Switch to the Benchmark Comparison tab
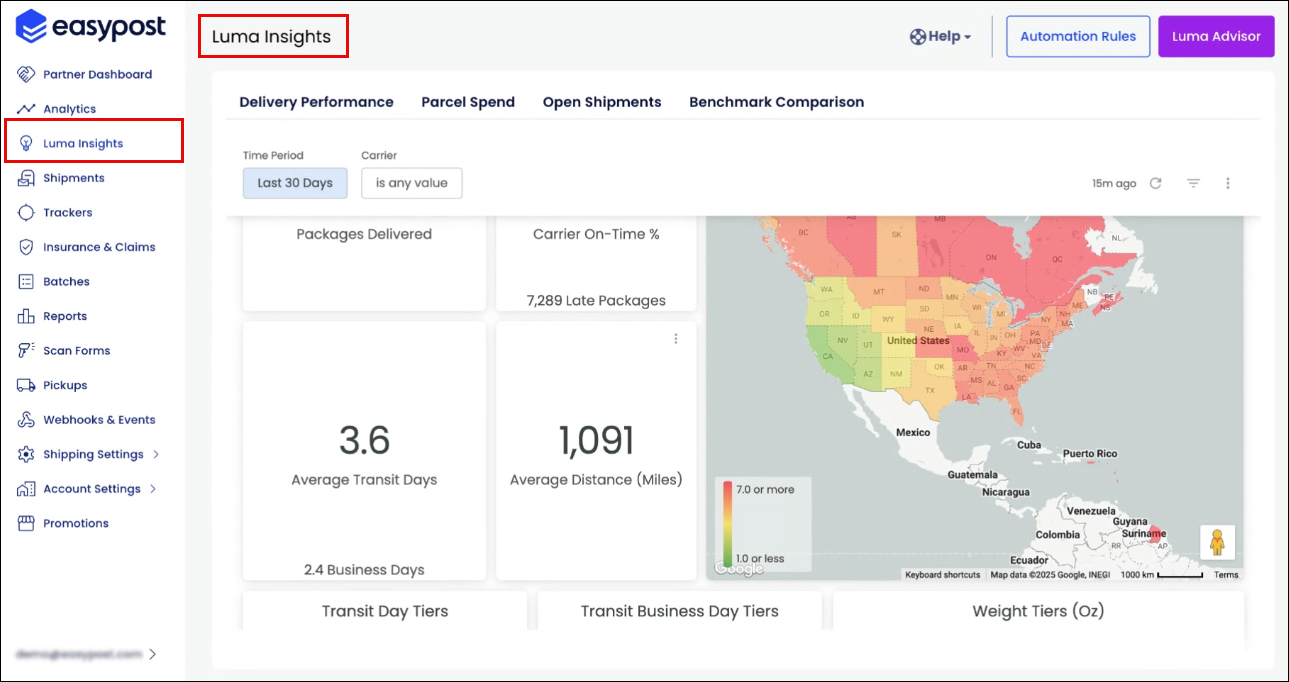Screen dimensions: 1289x682 point(777,102)
